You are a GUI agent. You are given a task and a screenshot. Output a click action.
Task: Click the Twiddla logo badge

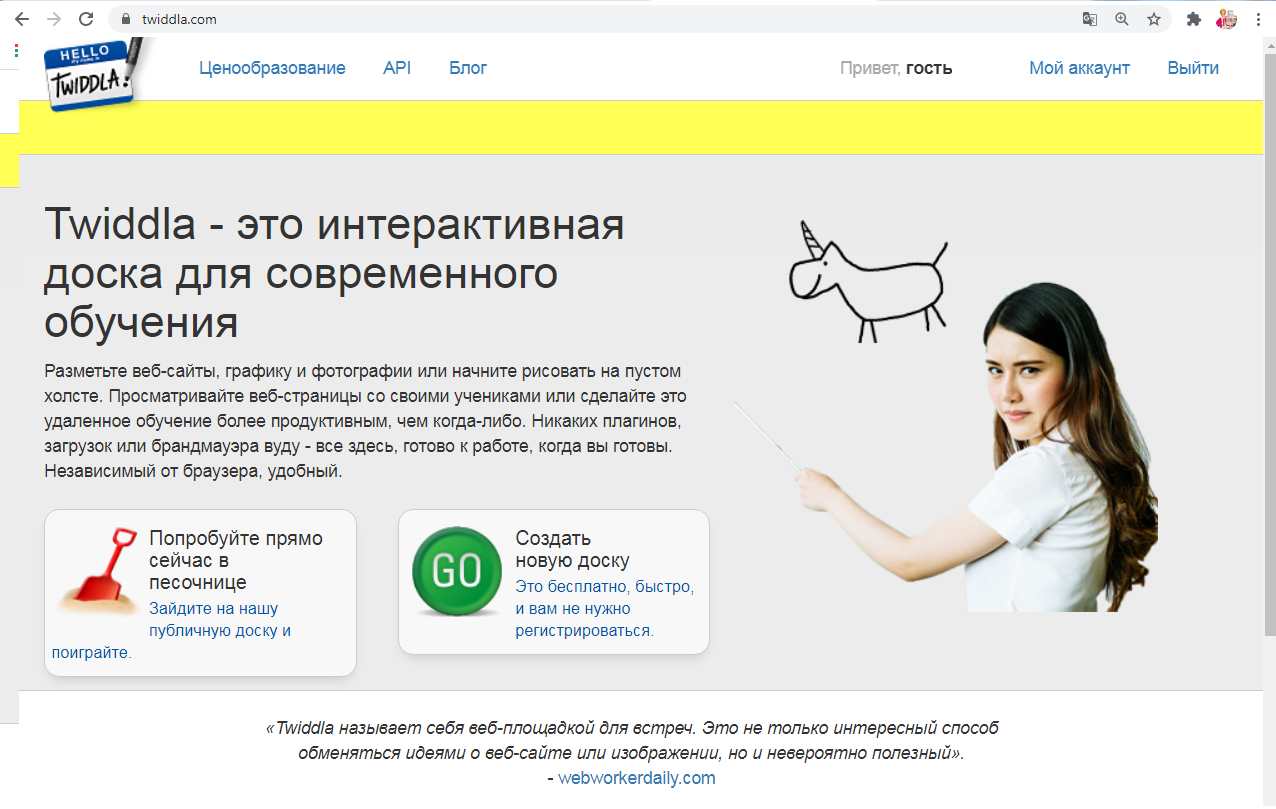95,74
